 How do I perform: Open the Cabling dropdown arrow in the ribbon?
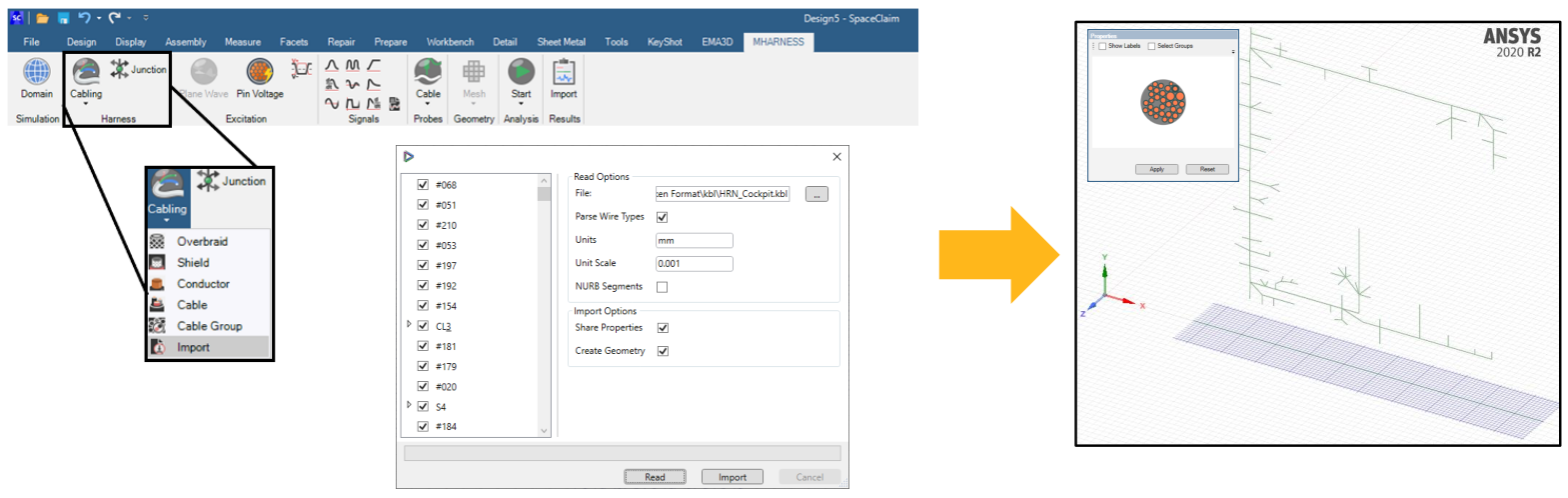(x=86, y=104)
